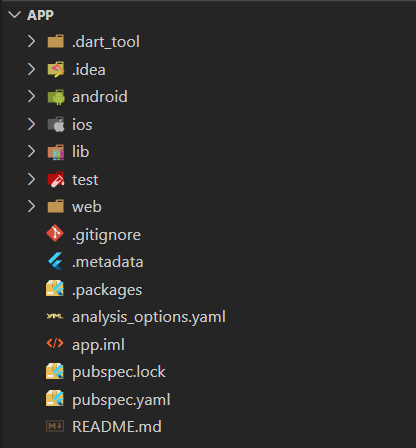The image size is (416, 448).
Task: Open the app.iml file
Action: tap(98, 345)
